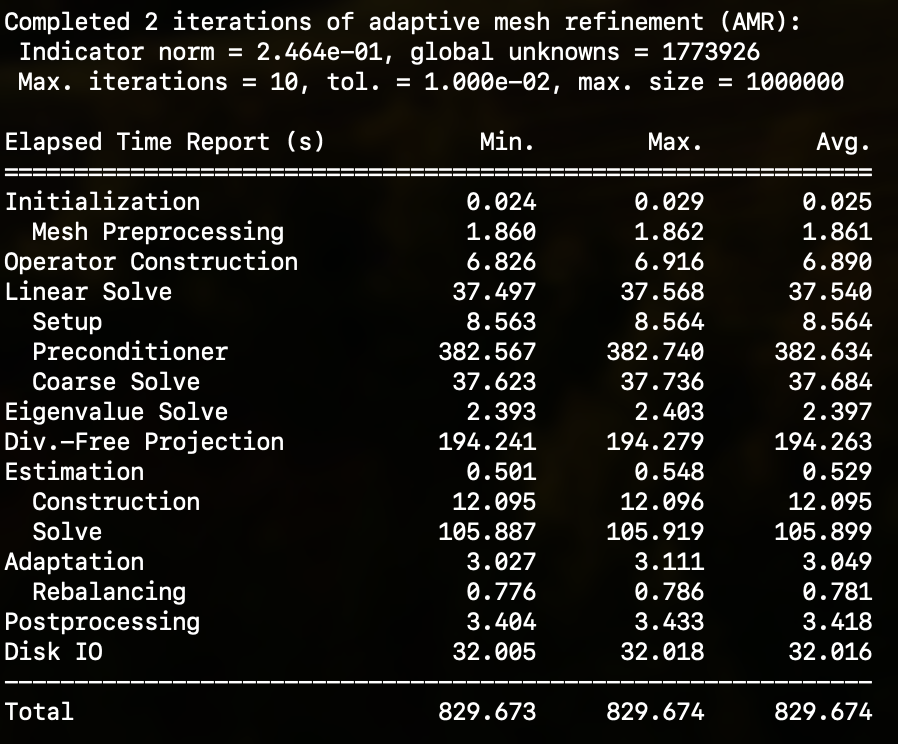Click the 'Min.' column header
Image resolution: width=898 pixels, height=744 pixels.
point(507,142)
